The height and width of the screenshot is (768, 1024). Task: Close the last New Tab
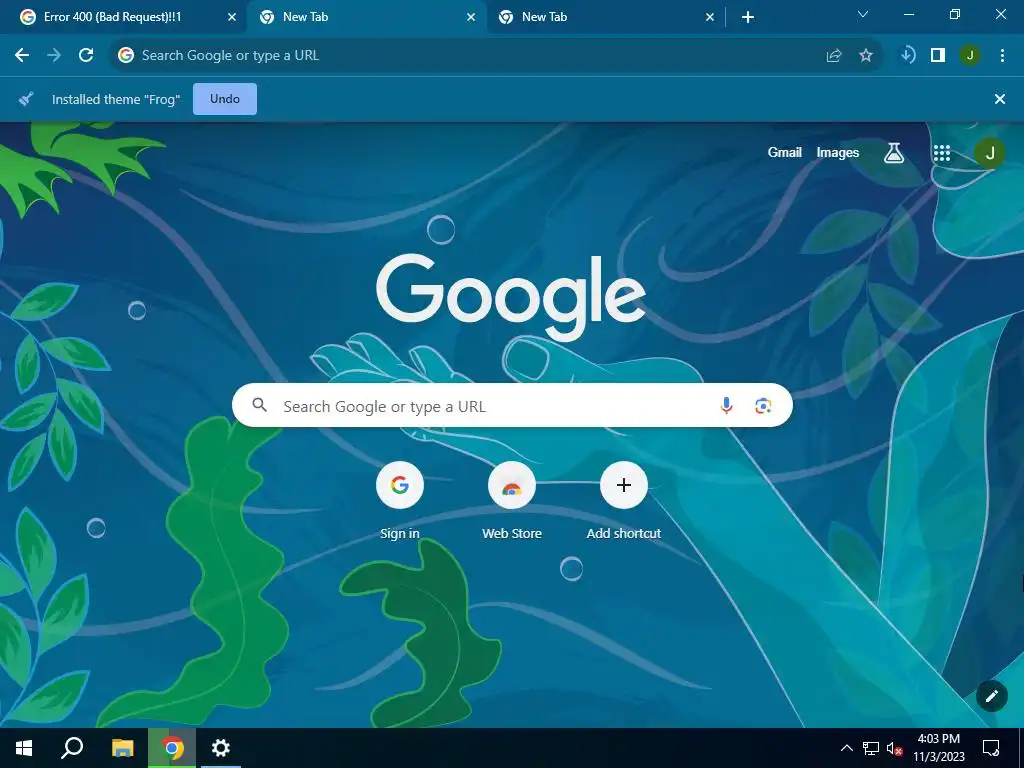coord(710,18)
